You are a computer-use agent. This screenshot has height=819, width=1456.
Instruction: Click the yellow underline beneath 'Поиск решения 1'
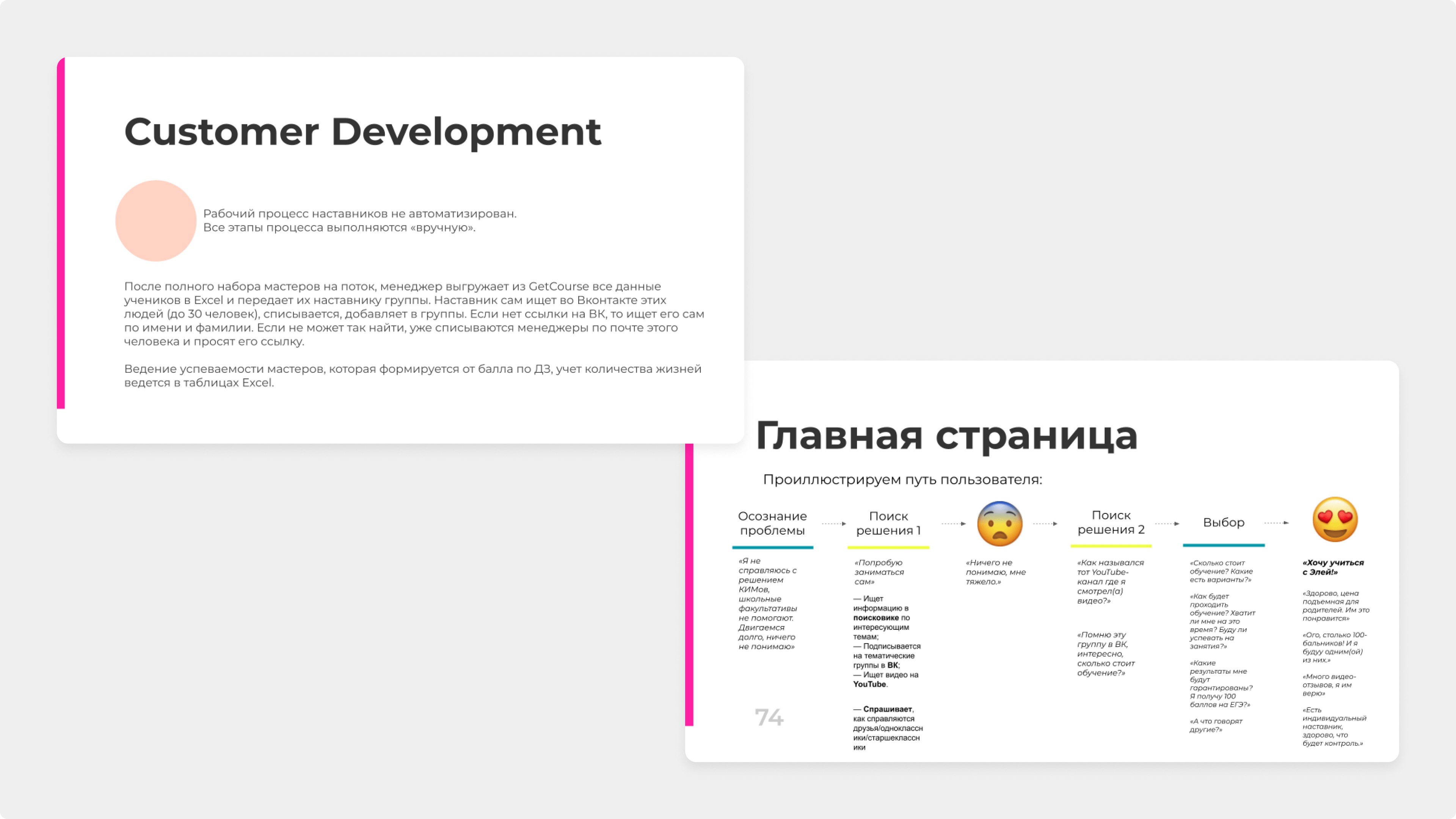pyautogui.click(x=888, y=548)
